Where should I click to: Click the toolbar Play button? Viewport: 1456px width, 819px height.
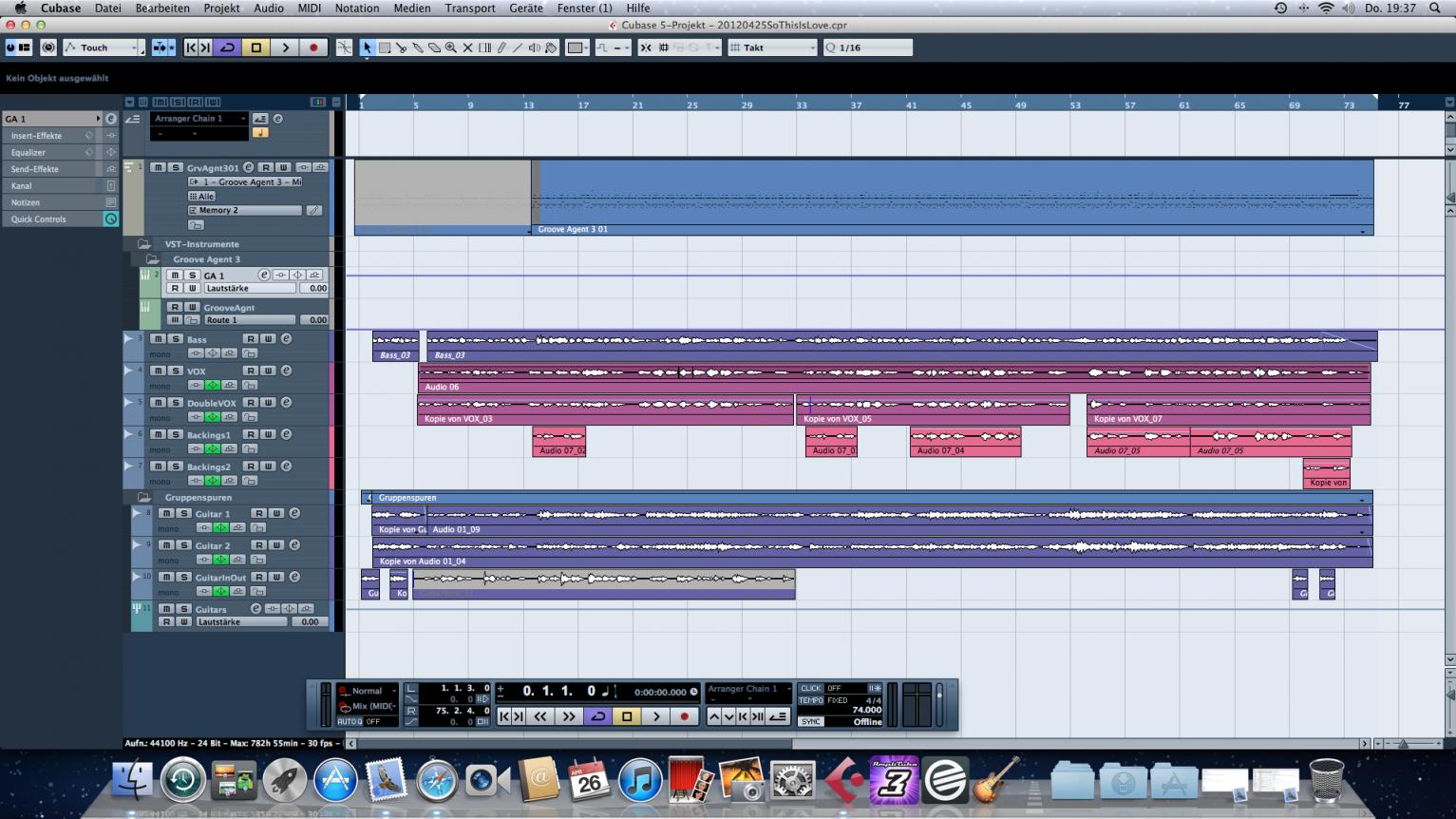click(x=285, y=48)
